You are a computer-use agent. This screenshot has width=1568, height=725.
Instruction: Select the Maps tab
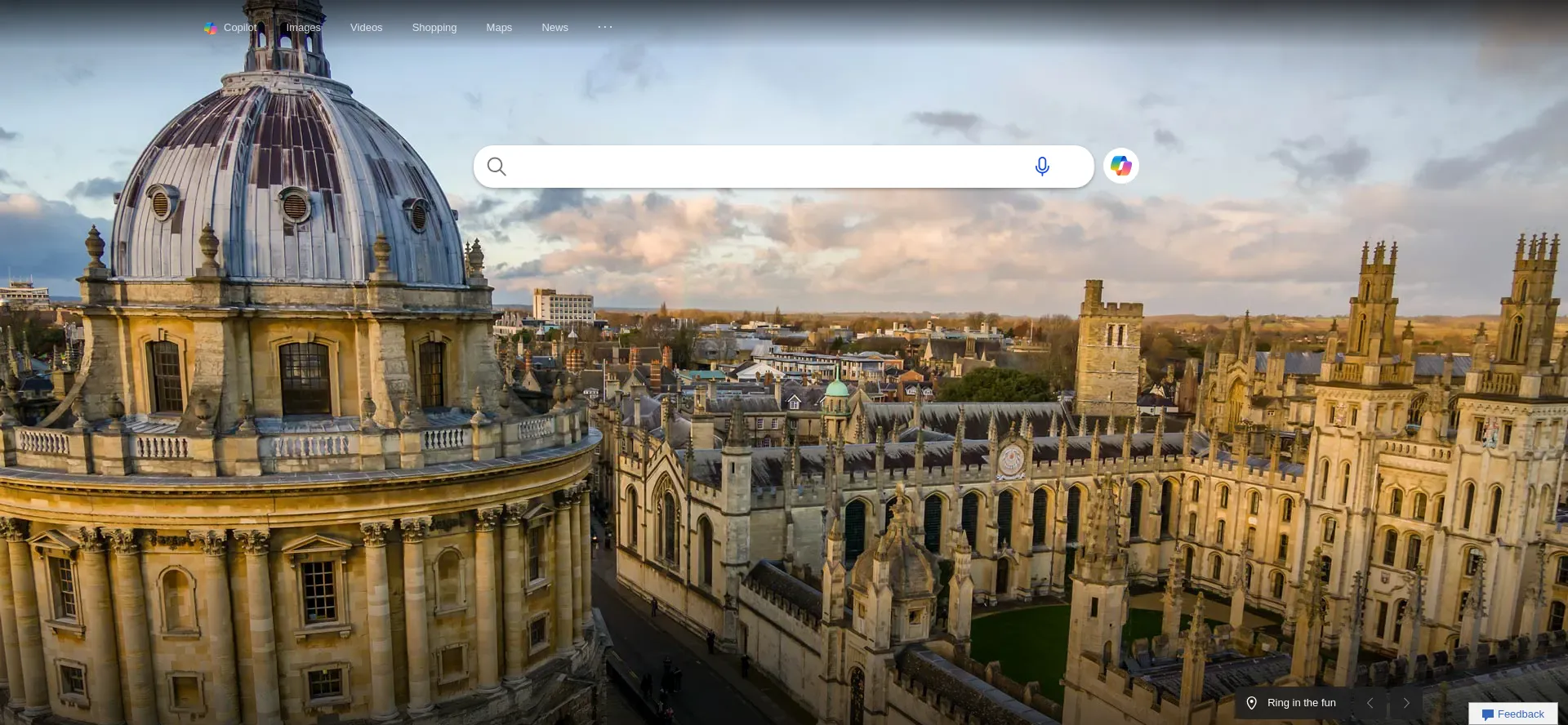click(x=499, y=28)
